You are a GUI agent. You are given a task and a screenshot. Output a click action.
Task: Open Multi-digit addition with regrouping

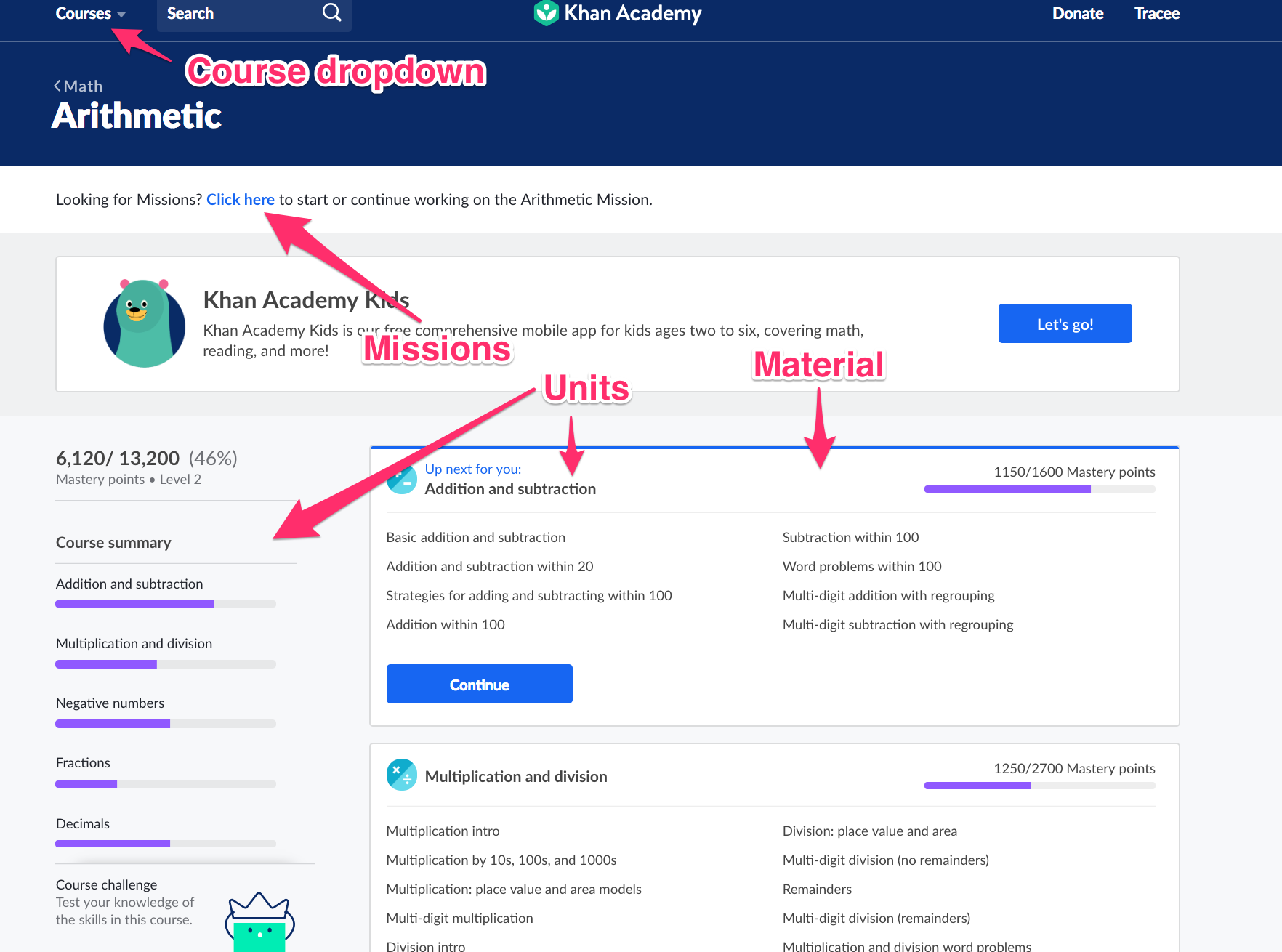[888, 595]
